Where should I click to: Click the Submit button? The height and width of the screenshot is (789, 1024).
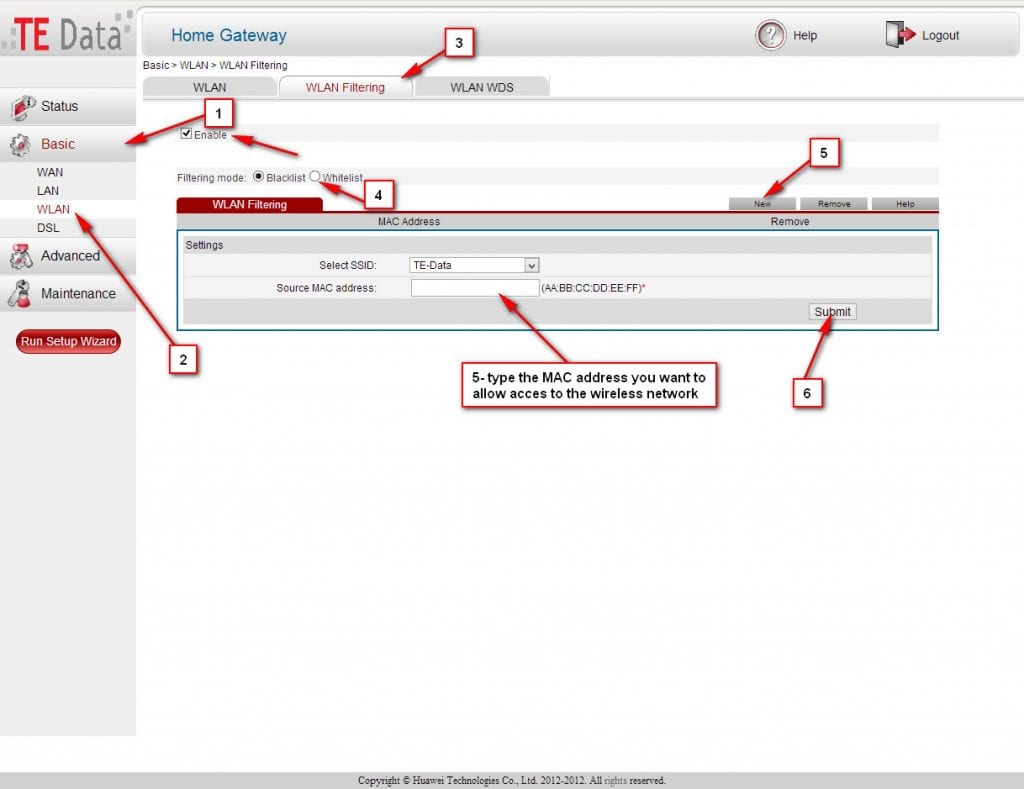(833, 312)
